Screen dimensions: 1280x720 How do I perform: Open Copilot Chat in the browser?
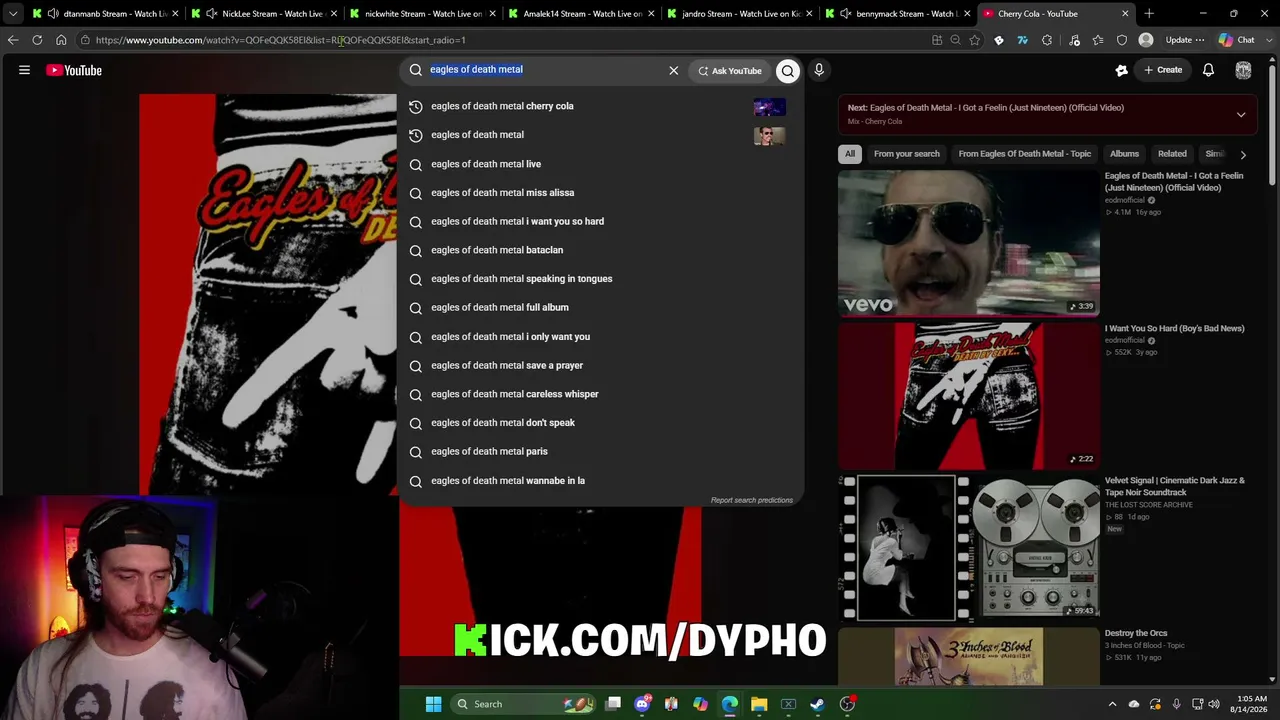coord(1236,40)
